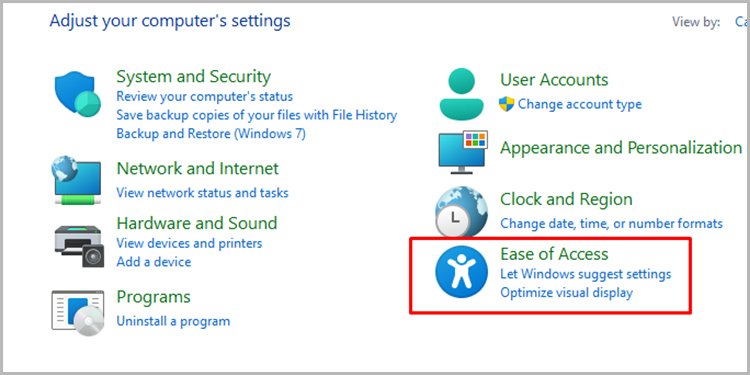Select Uninstall a program
This screenshot has height=375, width=750.
pyautogui.click(x=173, y=321)
